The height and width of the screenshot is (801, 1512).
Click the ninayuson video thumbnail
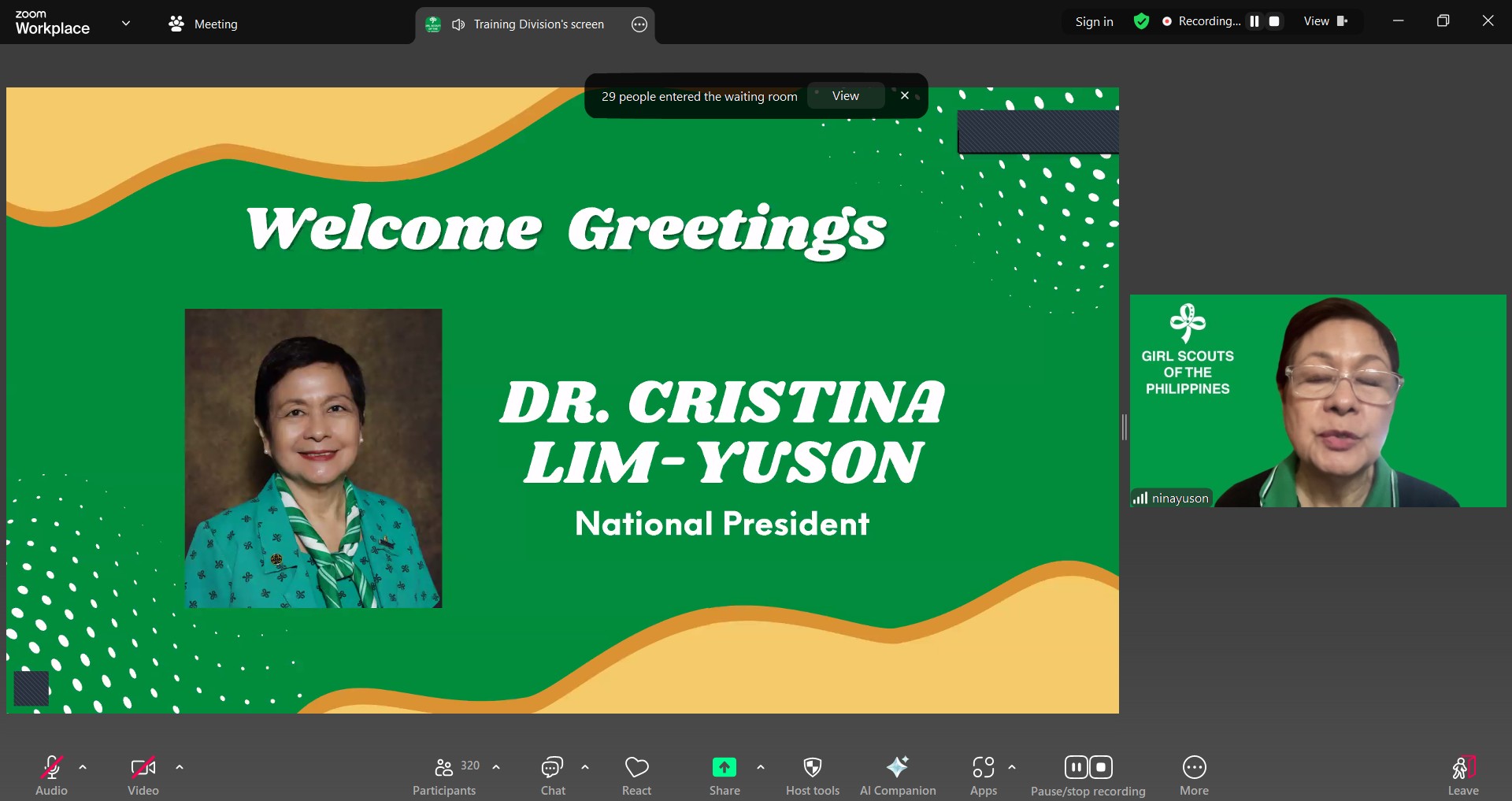1317,400
